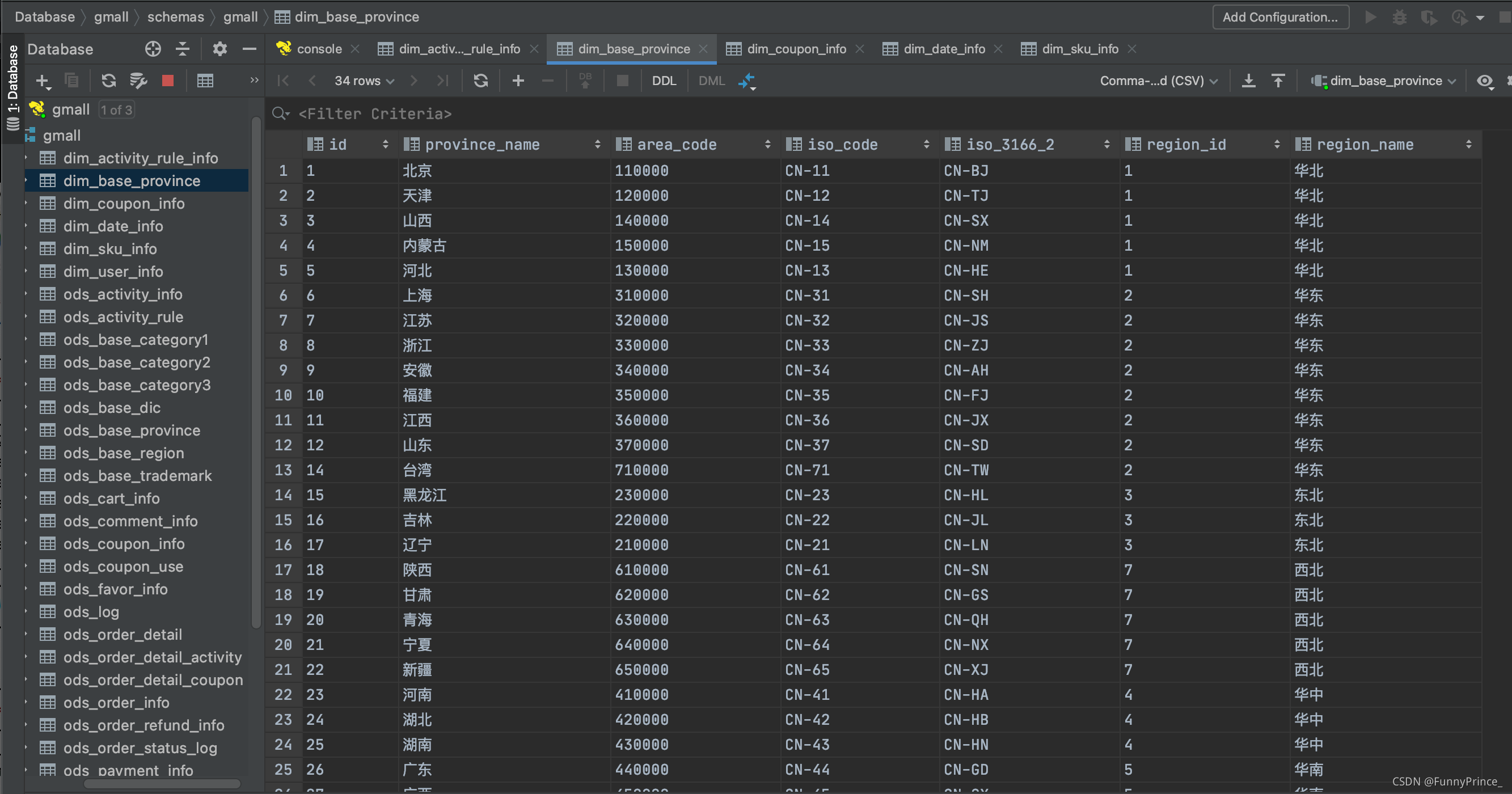Submit changes to database icon
1512x794 pixels.
coord(585,81)
